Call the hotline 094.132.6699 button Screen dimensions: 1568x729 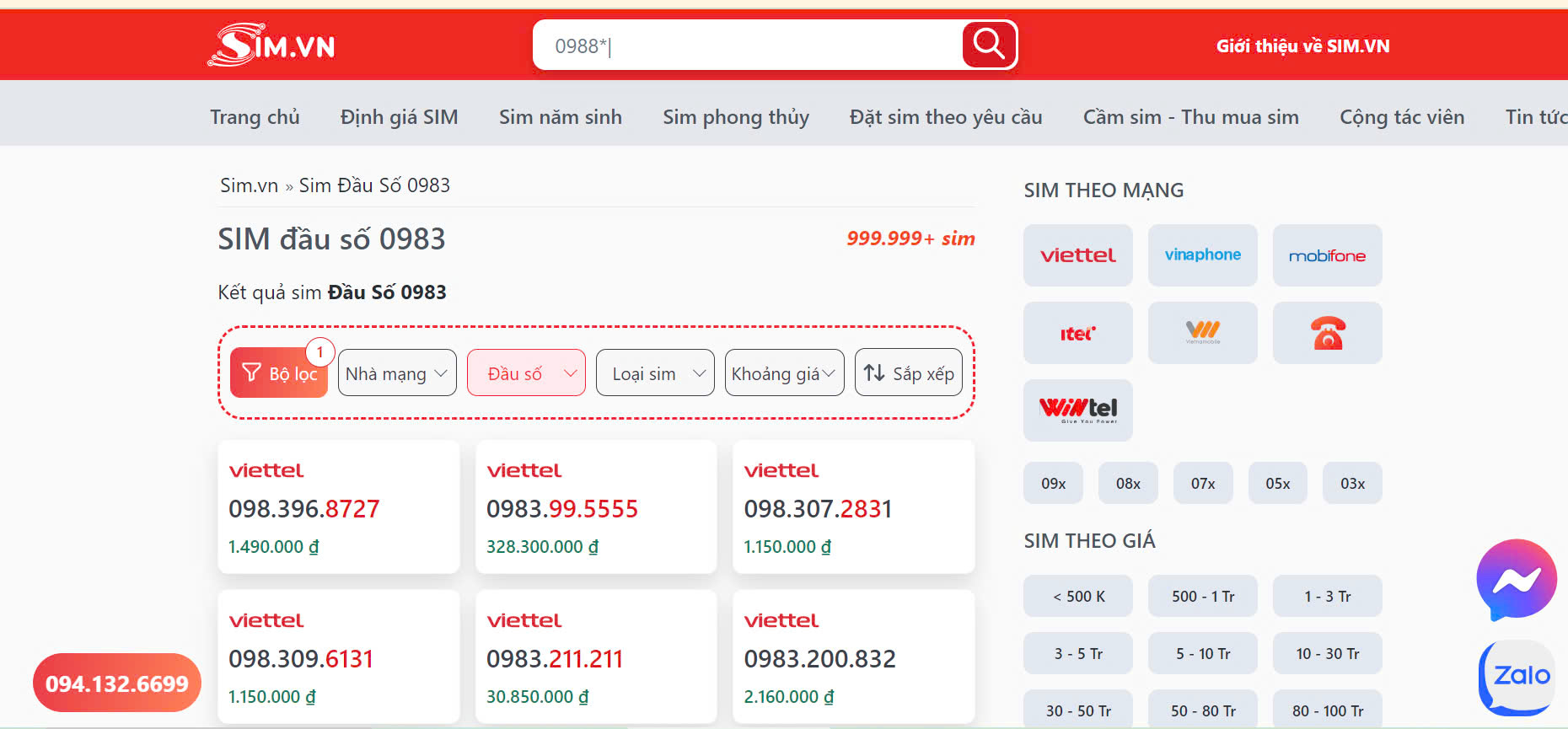coord(117,683)
